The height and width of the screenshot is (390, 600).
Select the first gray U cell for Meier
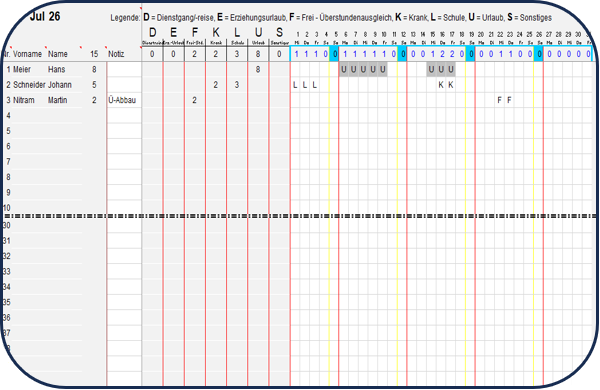click(x=344, y=70)
